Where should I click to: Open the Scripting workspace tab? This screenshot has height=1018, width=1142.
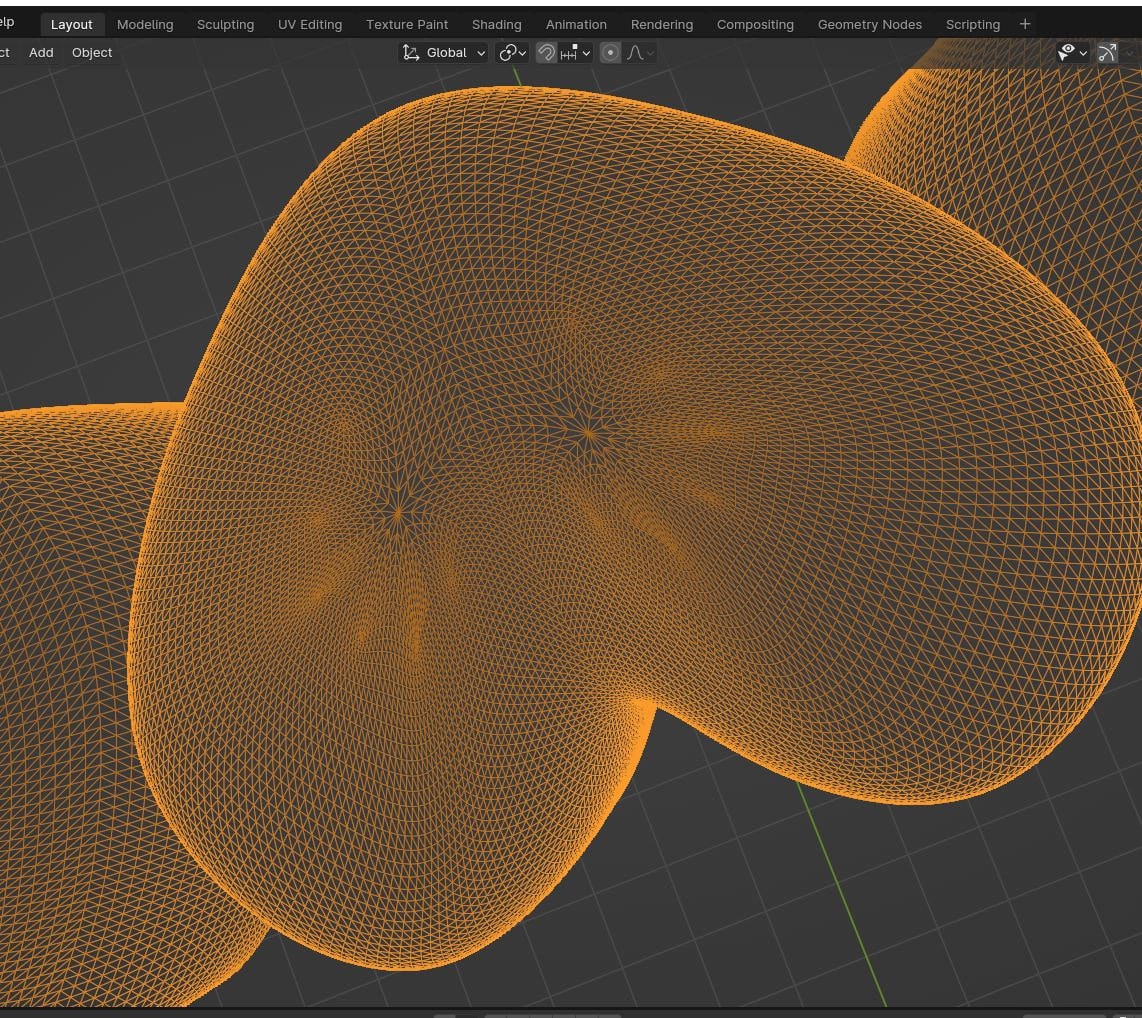point(972,25)
